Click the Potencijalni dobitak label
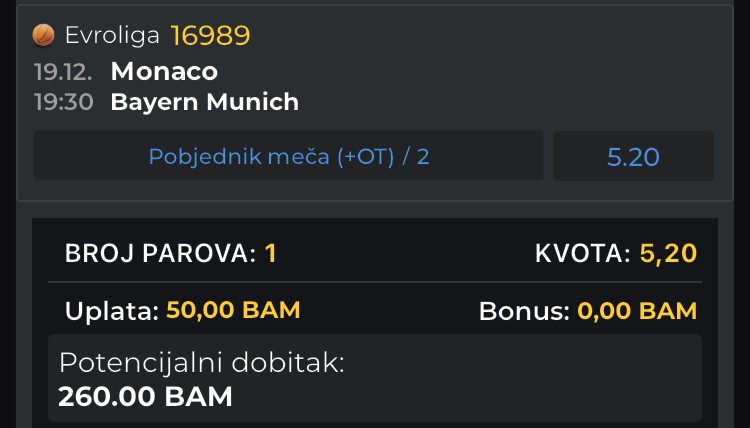This screenshot has width=750, height=428. [x=201, y=363]
